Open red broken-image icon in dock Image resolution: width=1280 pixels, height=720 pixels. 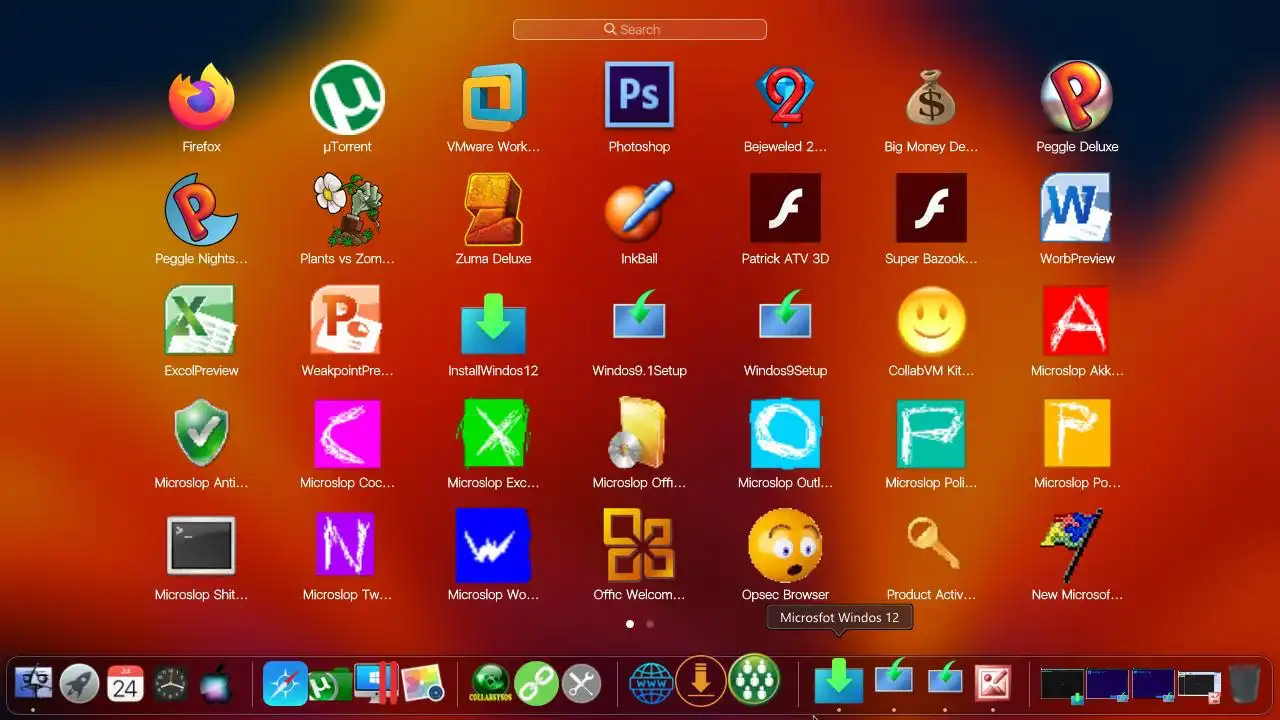pos(993,683)
